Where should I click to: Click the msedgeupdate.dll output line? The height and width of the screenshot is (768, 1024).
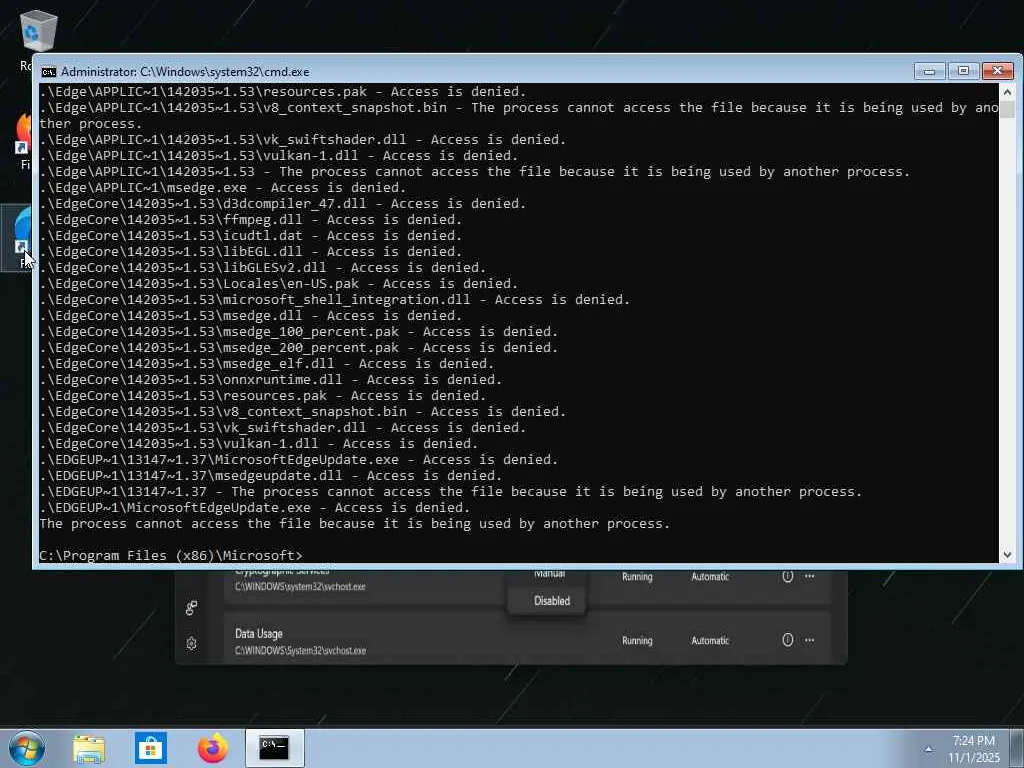point(270,475)
